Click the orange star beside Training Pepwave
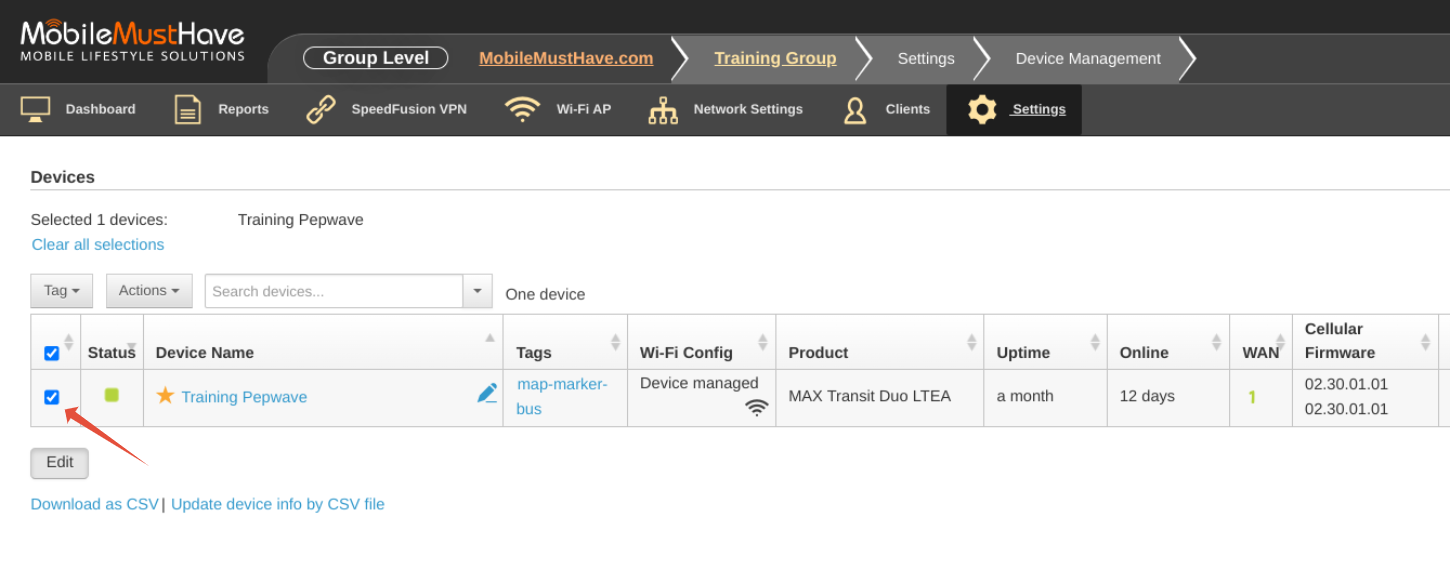 pos(165,395)
